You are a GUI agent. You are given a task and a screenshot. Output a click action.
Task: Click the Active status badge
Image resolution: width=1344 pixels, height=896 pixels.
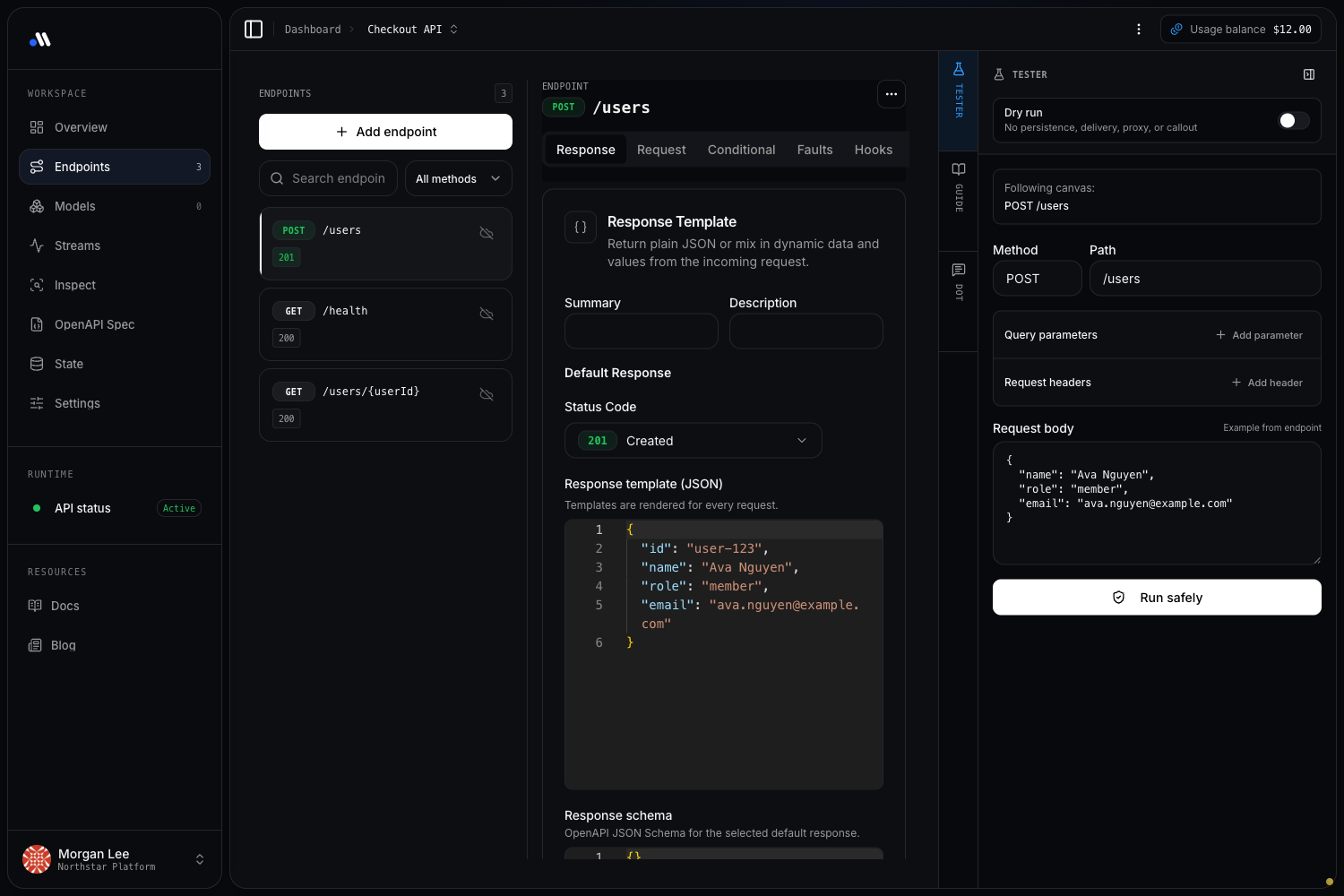point(179,508)
